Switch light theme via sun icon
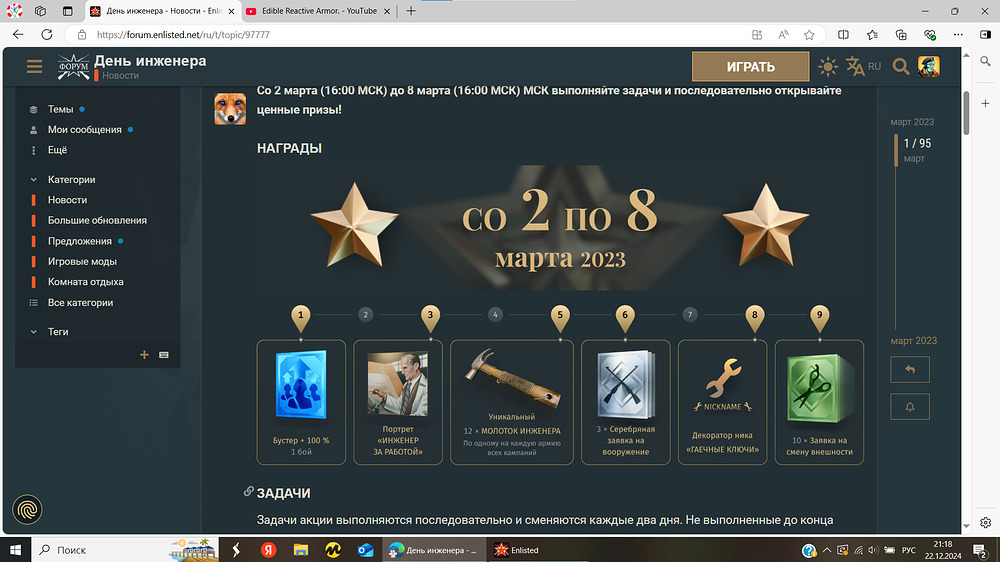This screenshot has width=1000, height=562. [x=828, y=67]
